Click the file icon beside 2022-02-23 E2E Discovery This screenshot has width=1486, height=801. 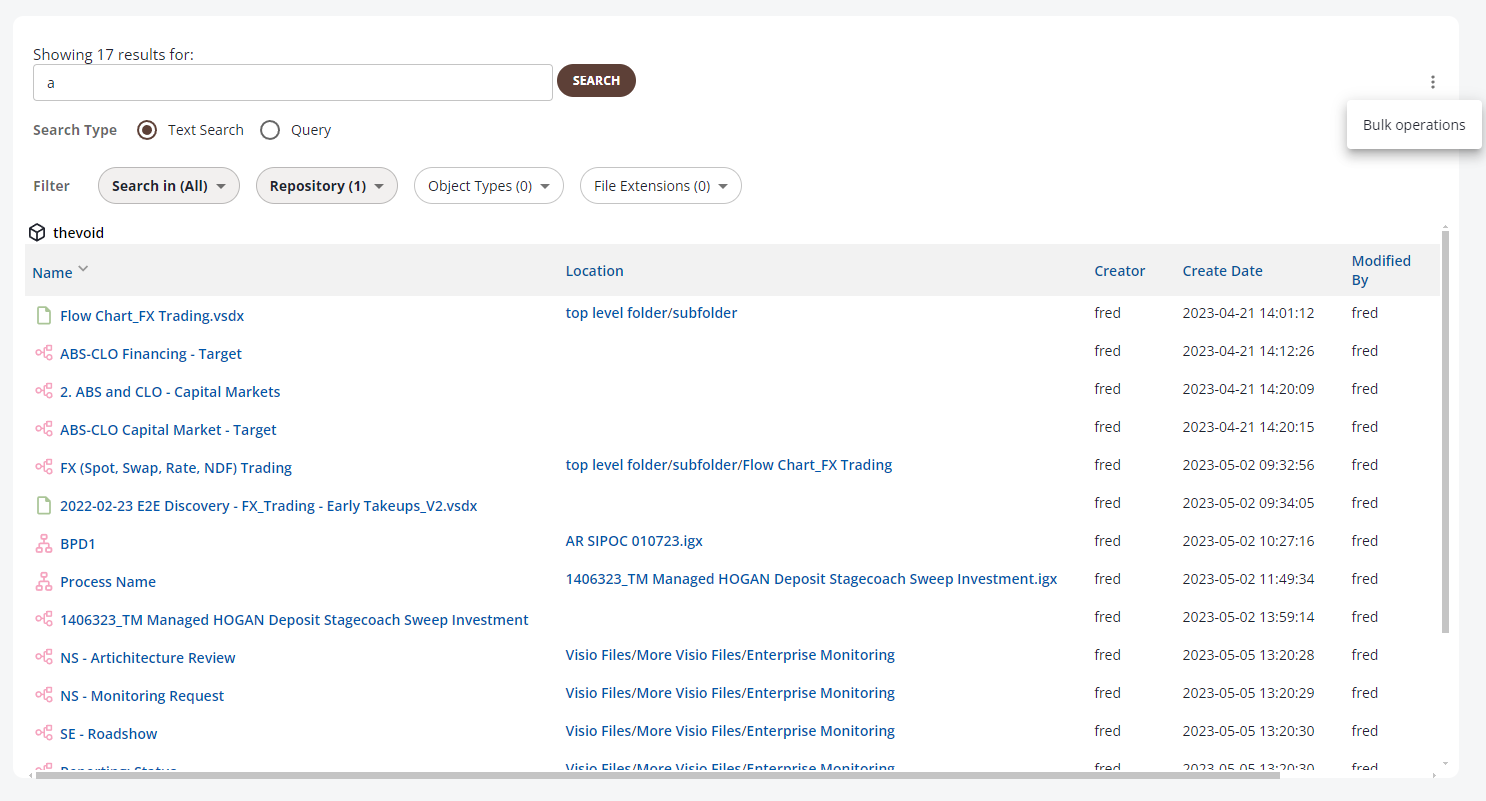[43, 506]
